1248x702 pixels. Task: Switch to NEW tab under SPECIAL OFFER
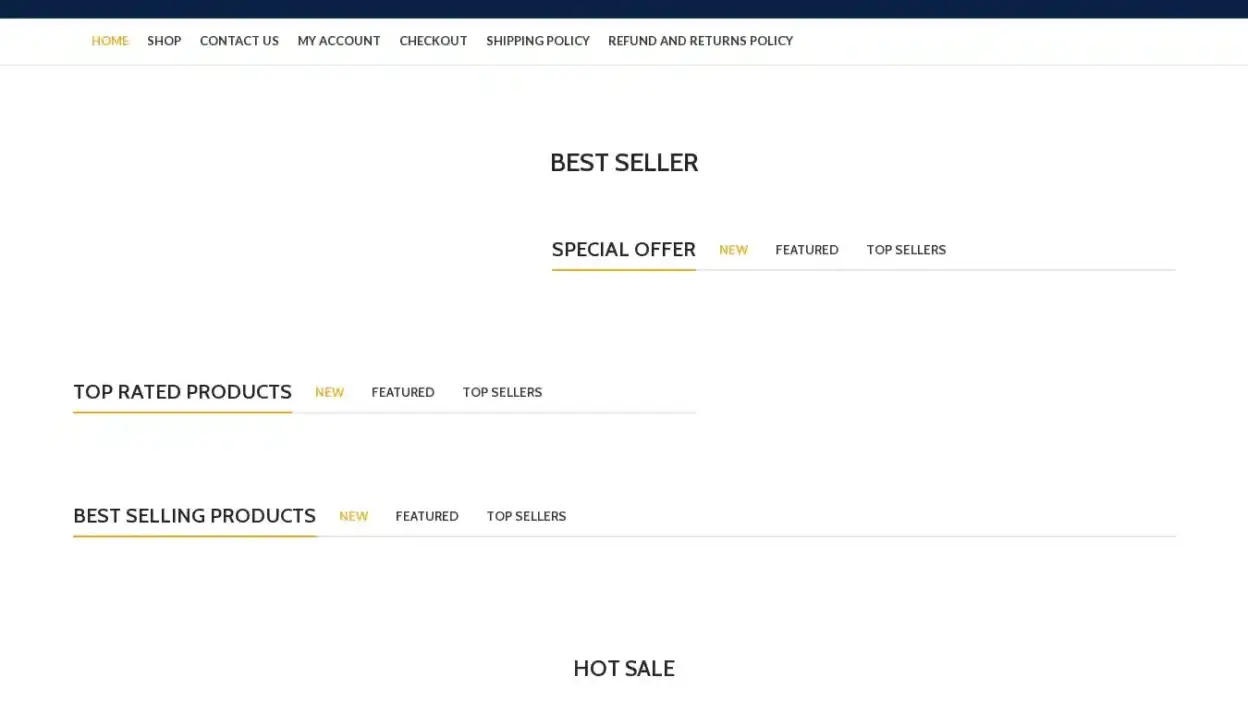point(733,250)
